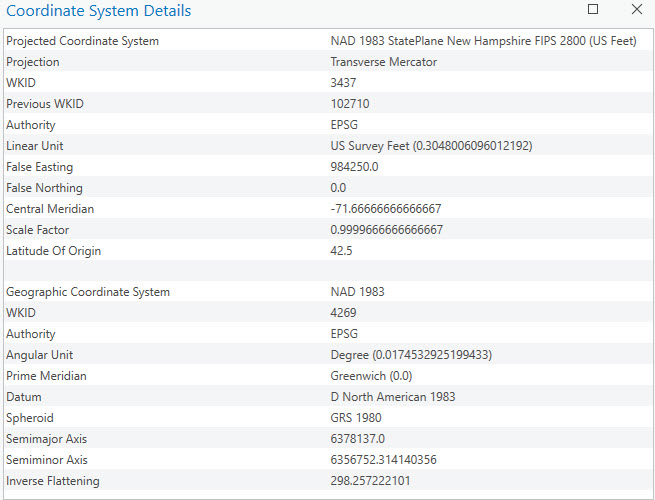Select the Inverse Flattening value 298.257222101
This screenshot has width=655, height=500.
click(x=370, y=481)
